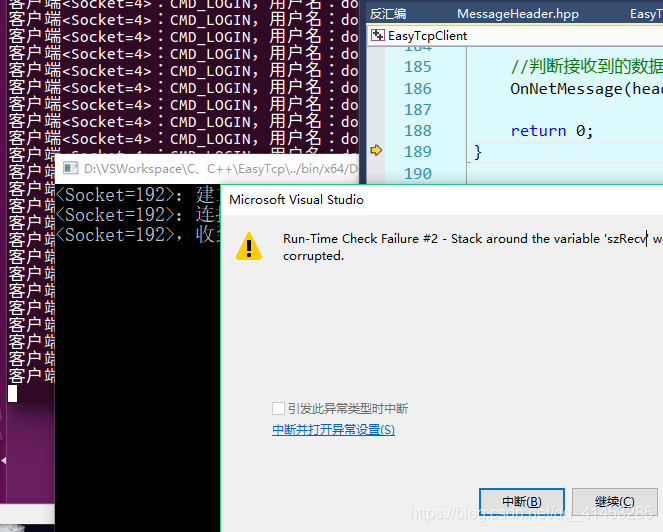Switch to the 反汇编 tab

coord(388,14)
